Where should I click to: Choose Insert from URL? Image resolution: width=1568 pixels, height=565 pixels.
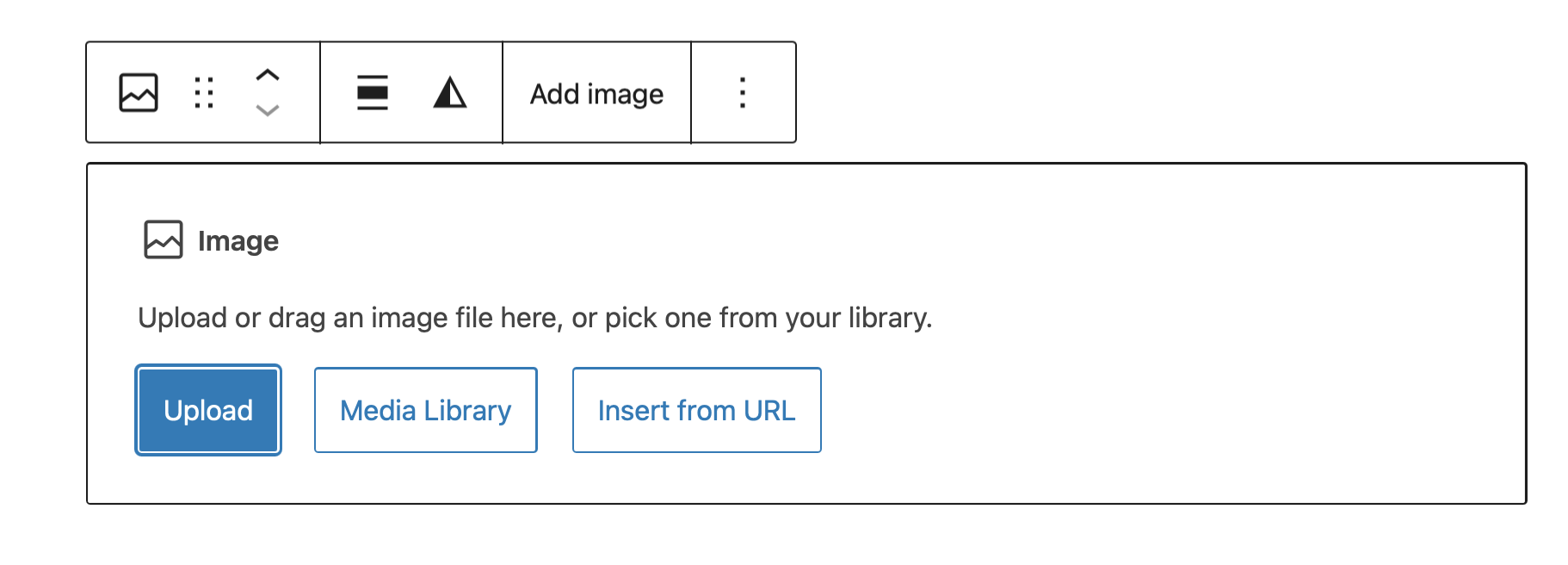[696, 410]
